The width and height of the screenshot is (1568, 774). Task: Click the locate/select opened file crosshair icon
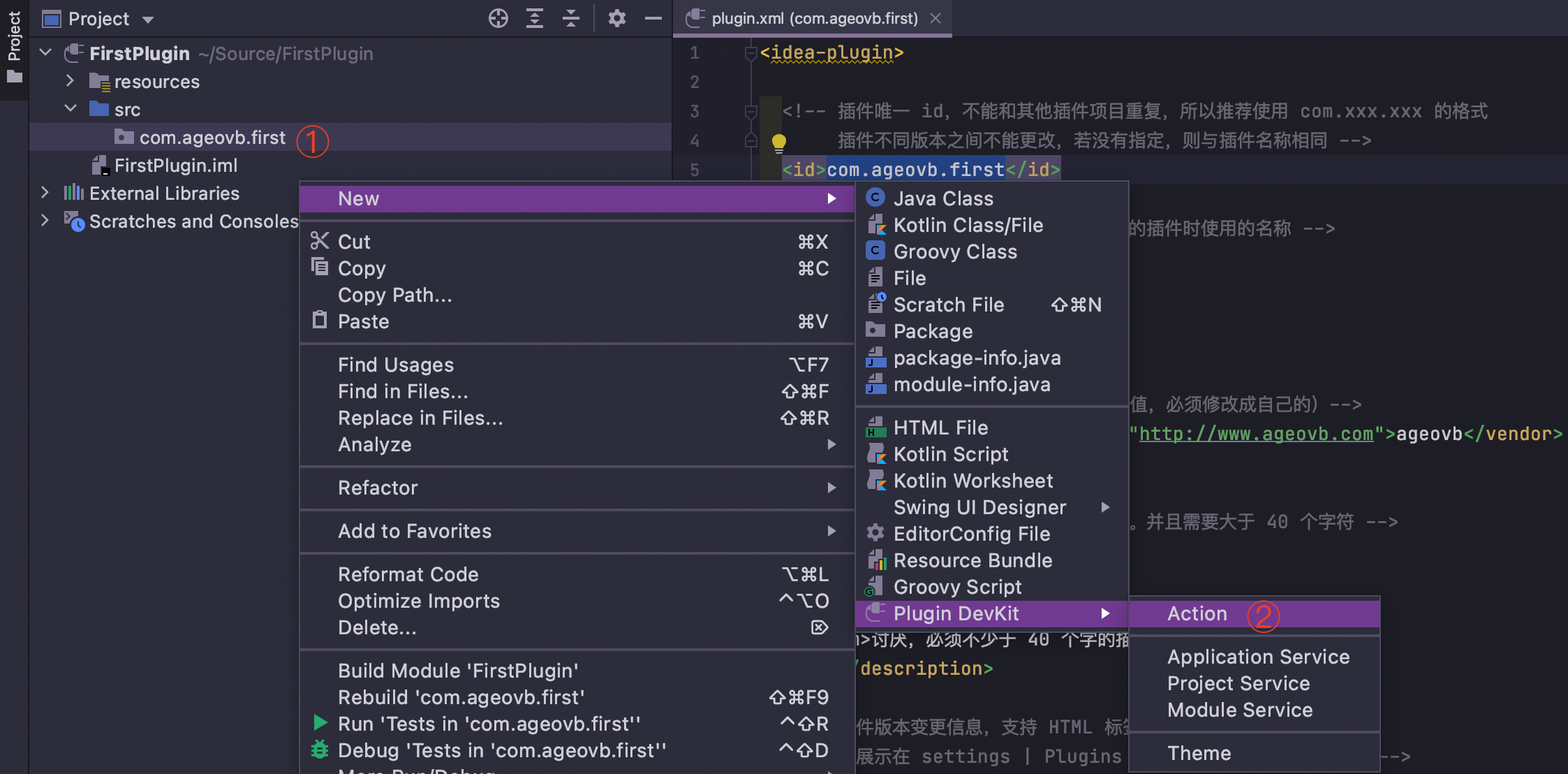point(498,18)
